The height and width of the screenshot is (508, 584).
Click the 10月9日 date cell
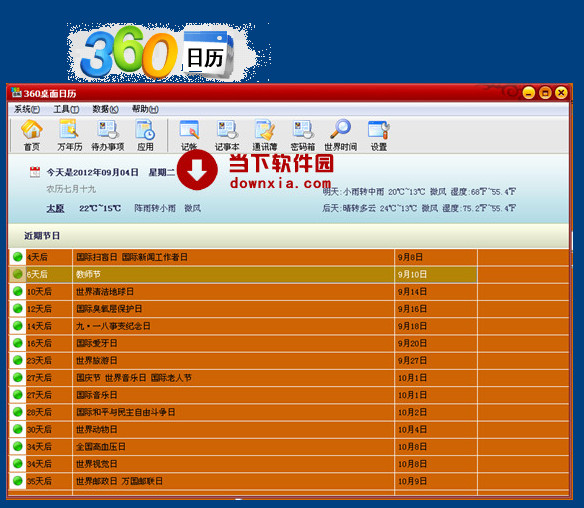point(436,481)
